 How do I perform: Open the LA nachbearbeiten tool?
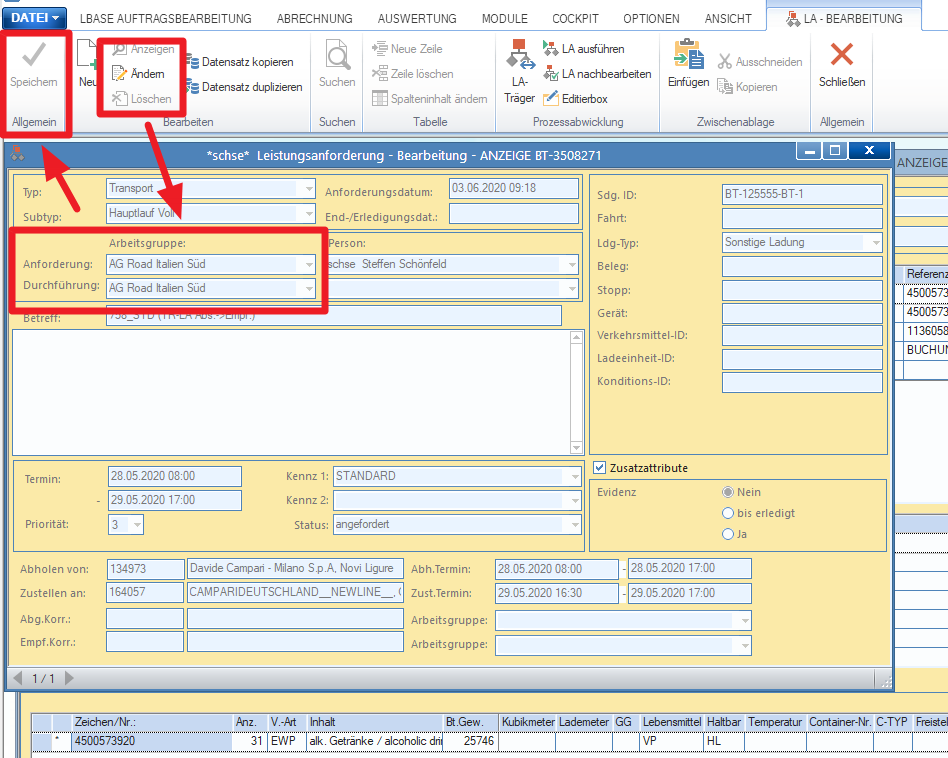point(597,74)
